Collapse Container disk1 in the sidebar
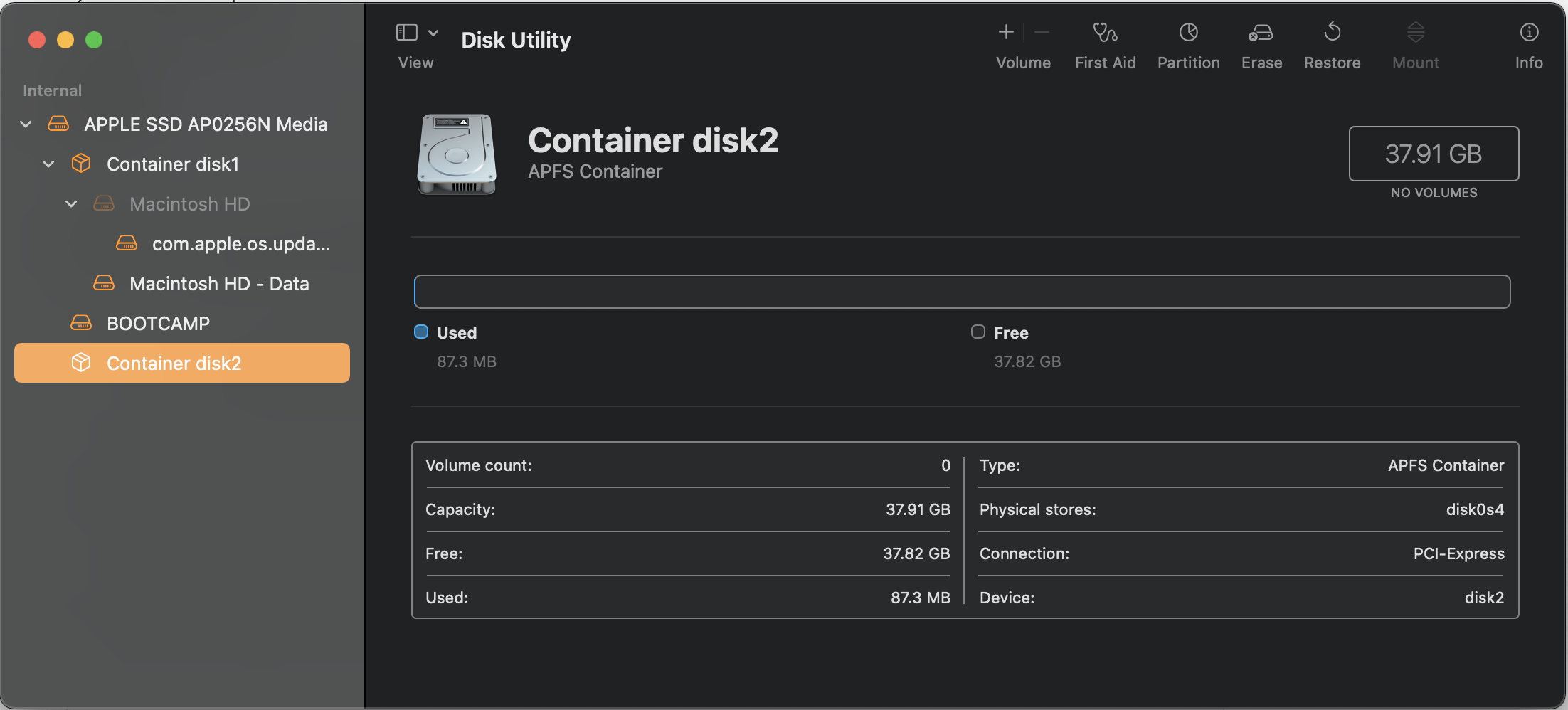The image size is (1568, 710). point(48,163)
